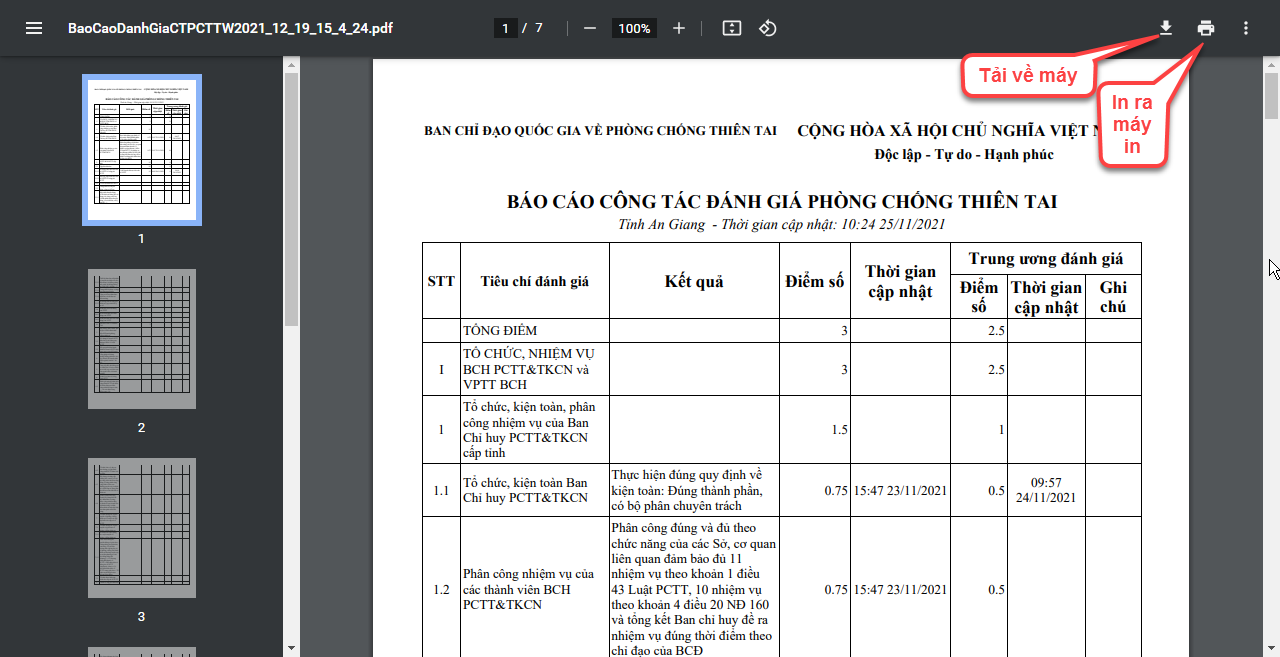This screenshot has width=1280, height=657.
Task: Click the sidebar scroll down arrow
Action: (x=291, y=648)
